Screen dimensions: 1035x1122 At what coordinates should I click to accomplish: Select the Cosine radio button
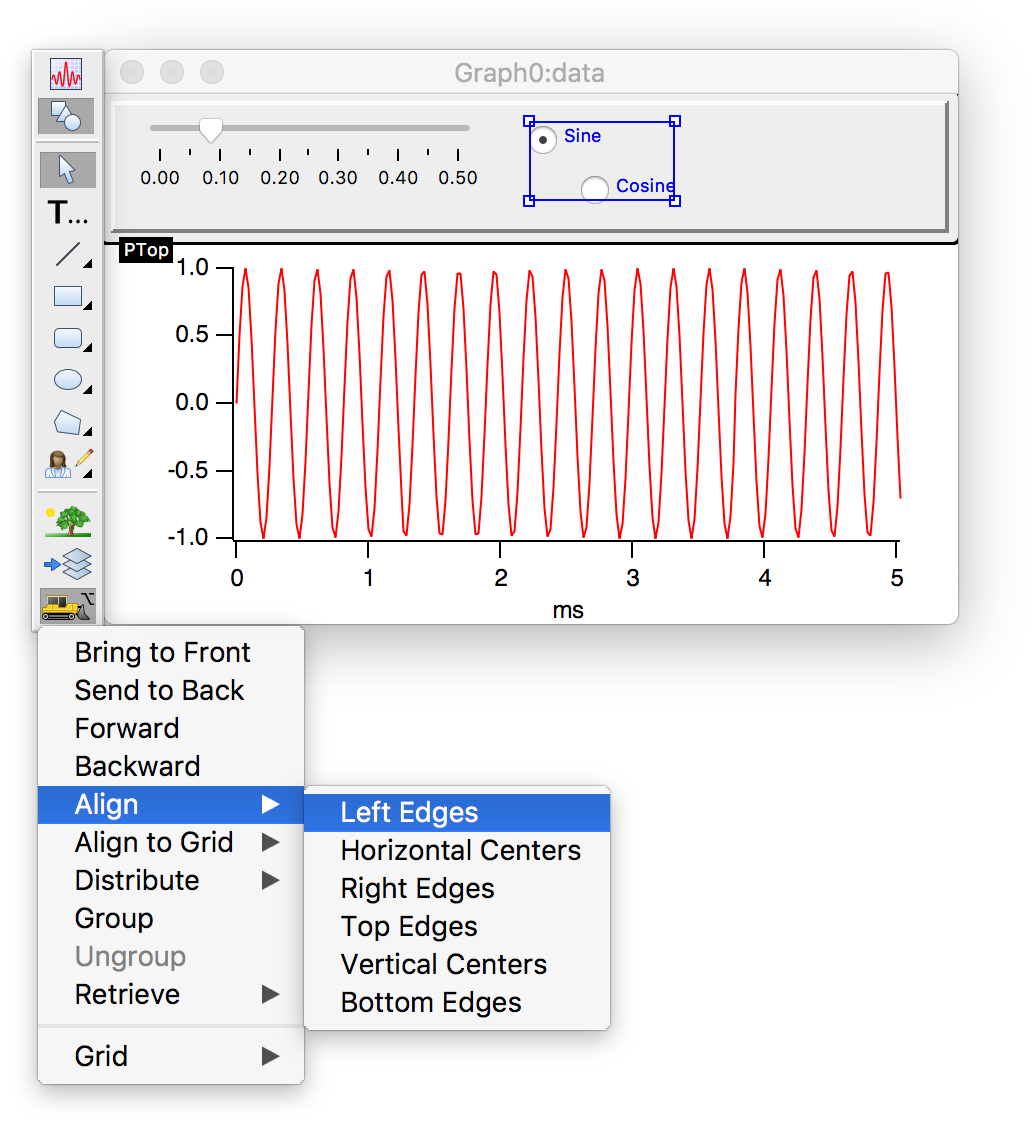tap(595, 188)
